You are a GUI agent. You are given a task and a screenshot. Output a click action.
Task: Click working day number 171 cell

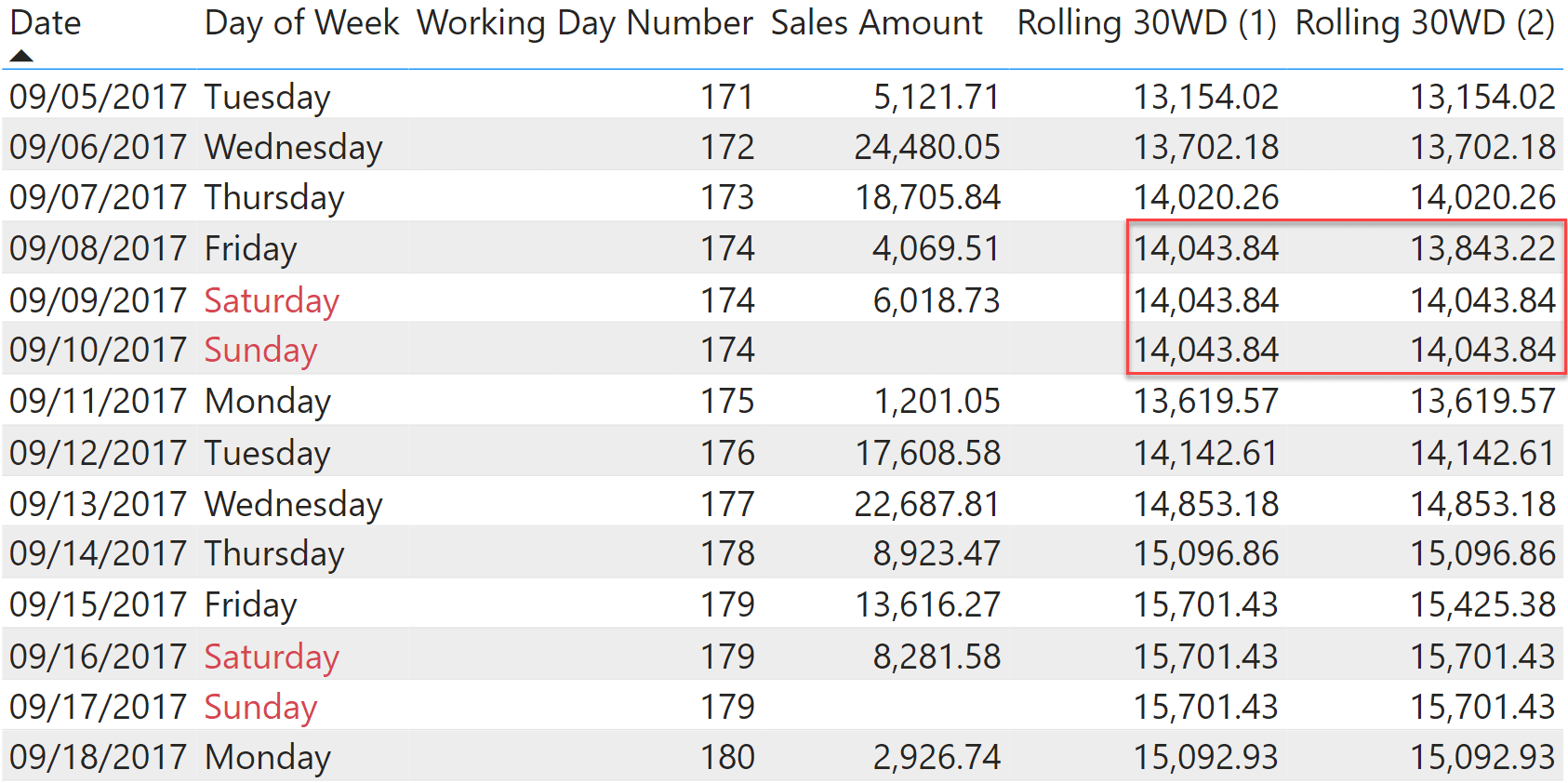pos(727,97)
